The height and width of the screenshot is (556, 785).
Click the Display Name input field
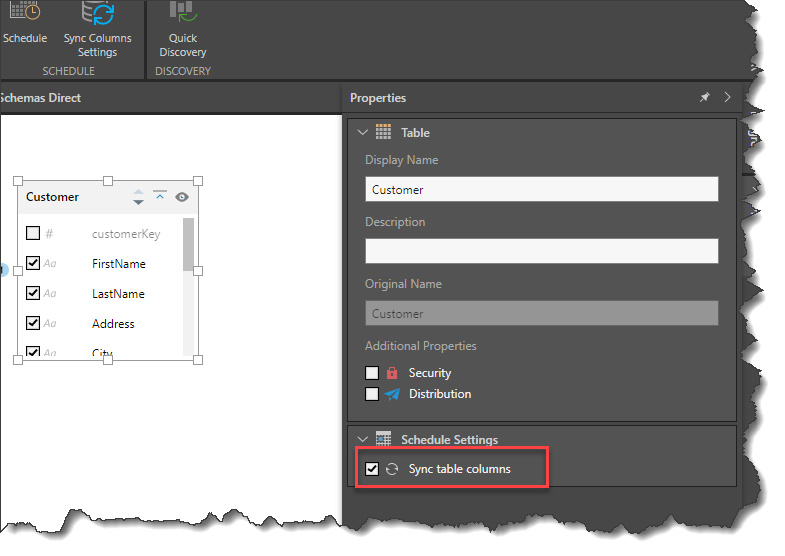pos(541,189)
